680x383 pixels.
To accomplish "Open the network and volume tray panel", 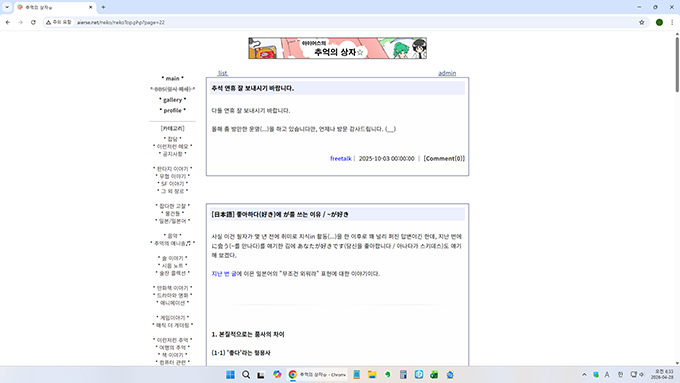I will point(637,375).
